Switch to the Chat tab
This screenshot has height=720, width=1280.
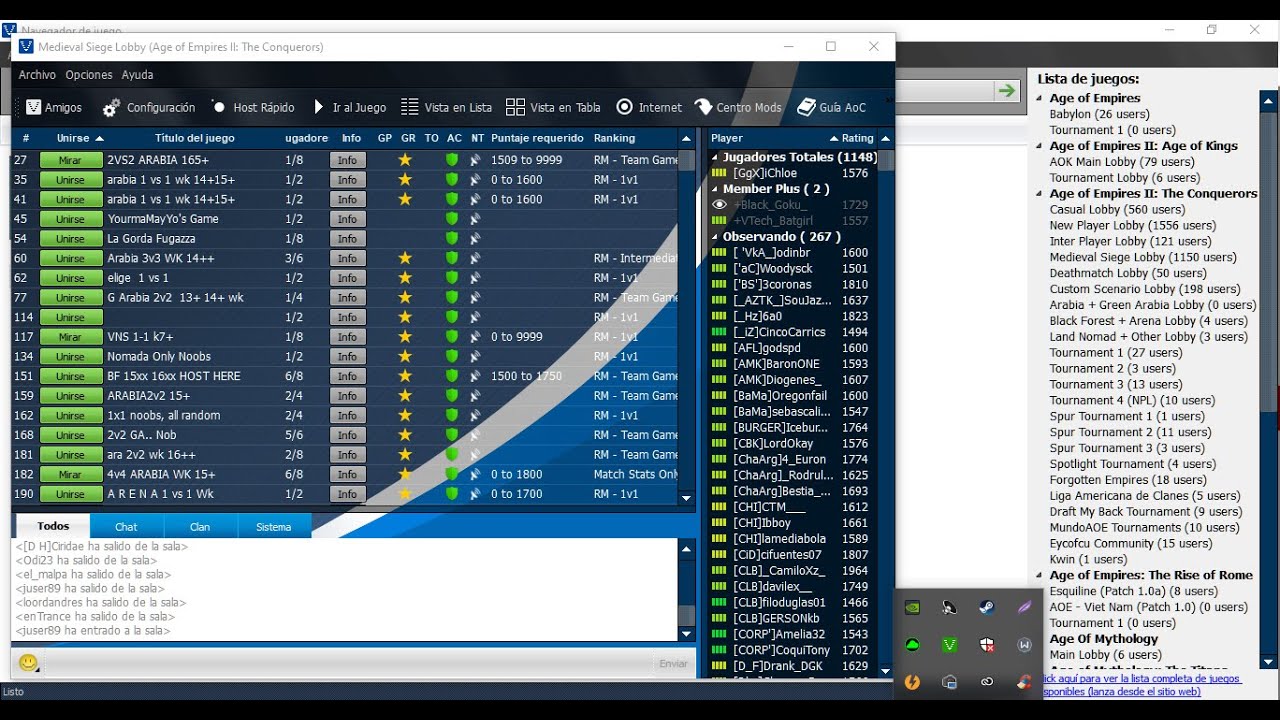(x=126, y=527)
